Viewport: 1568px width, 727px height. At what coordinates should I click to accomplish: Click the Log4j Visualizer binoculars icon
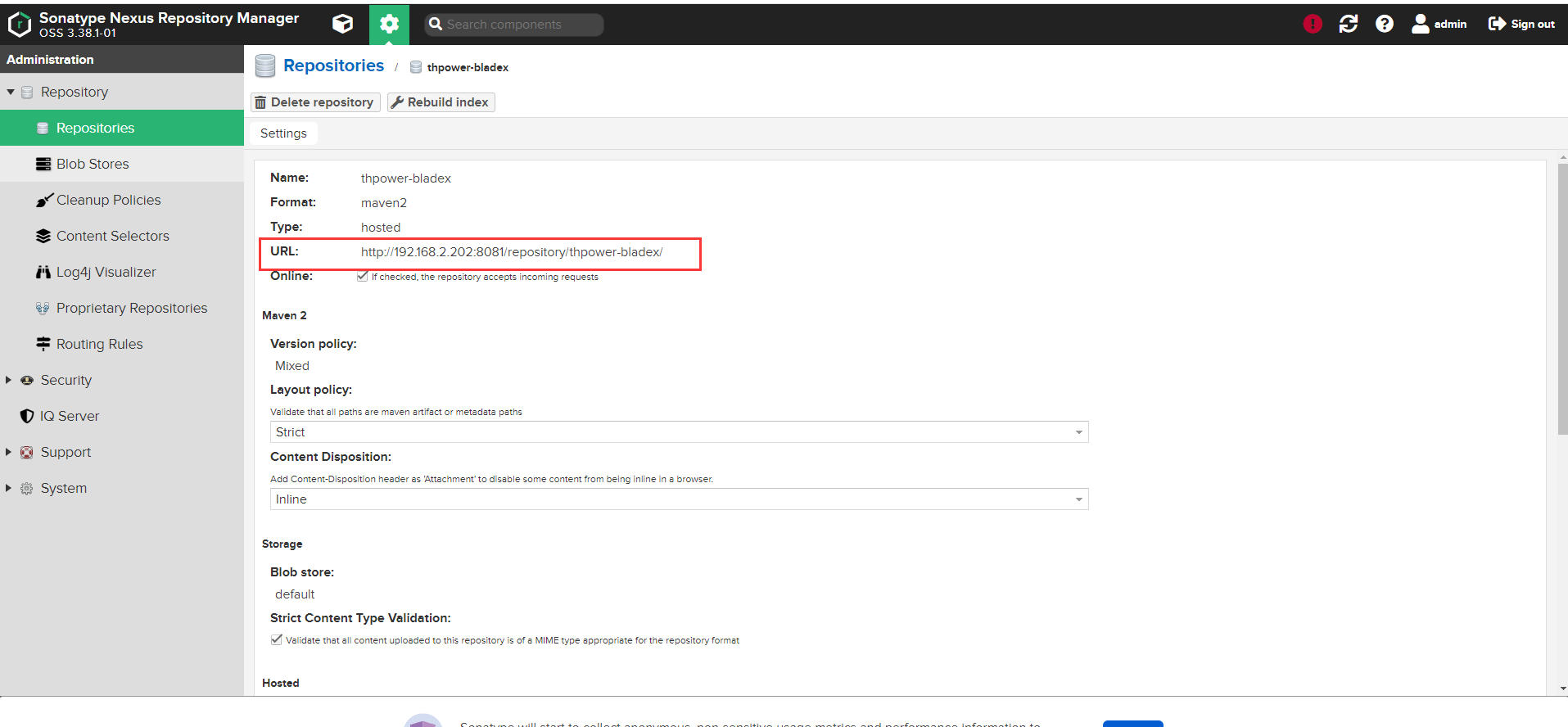43,272
